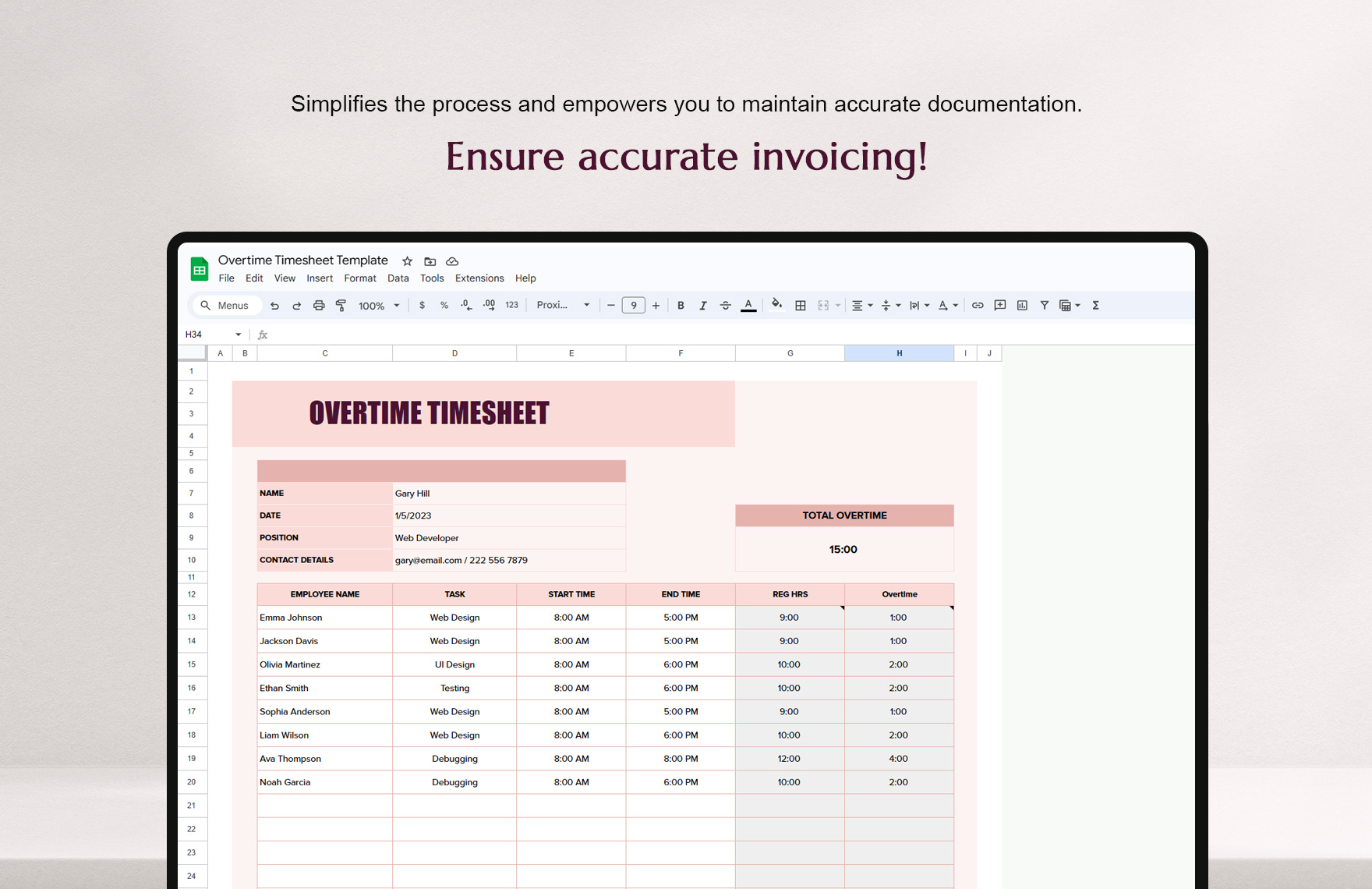The width and height of the screenshot is (1372, 889).
Task: Toggle strikethrough formatting
Action: pos(726,305)
